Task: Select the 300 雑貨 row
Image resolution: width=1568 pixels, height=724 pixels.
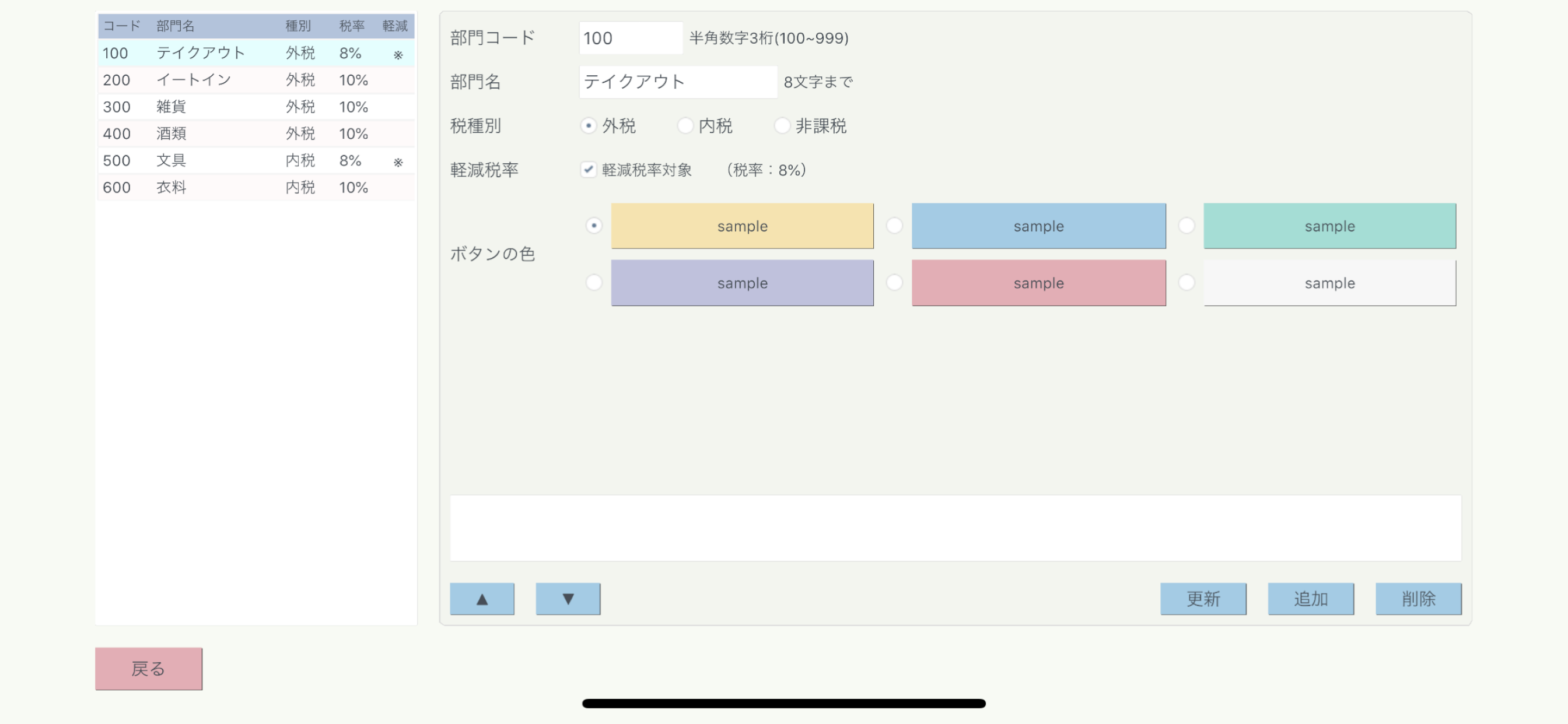Action: pos(256,107)
